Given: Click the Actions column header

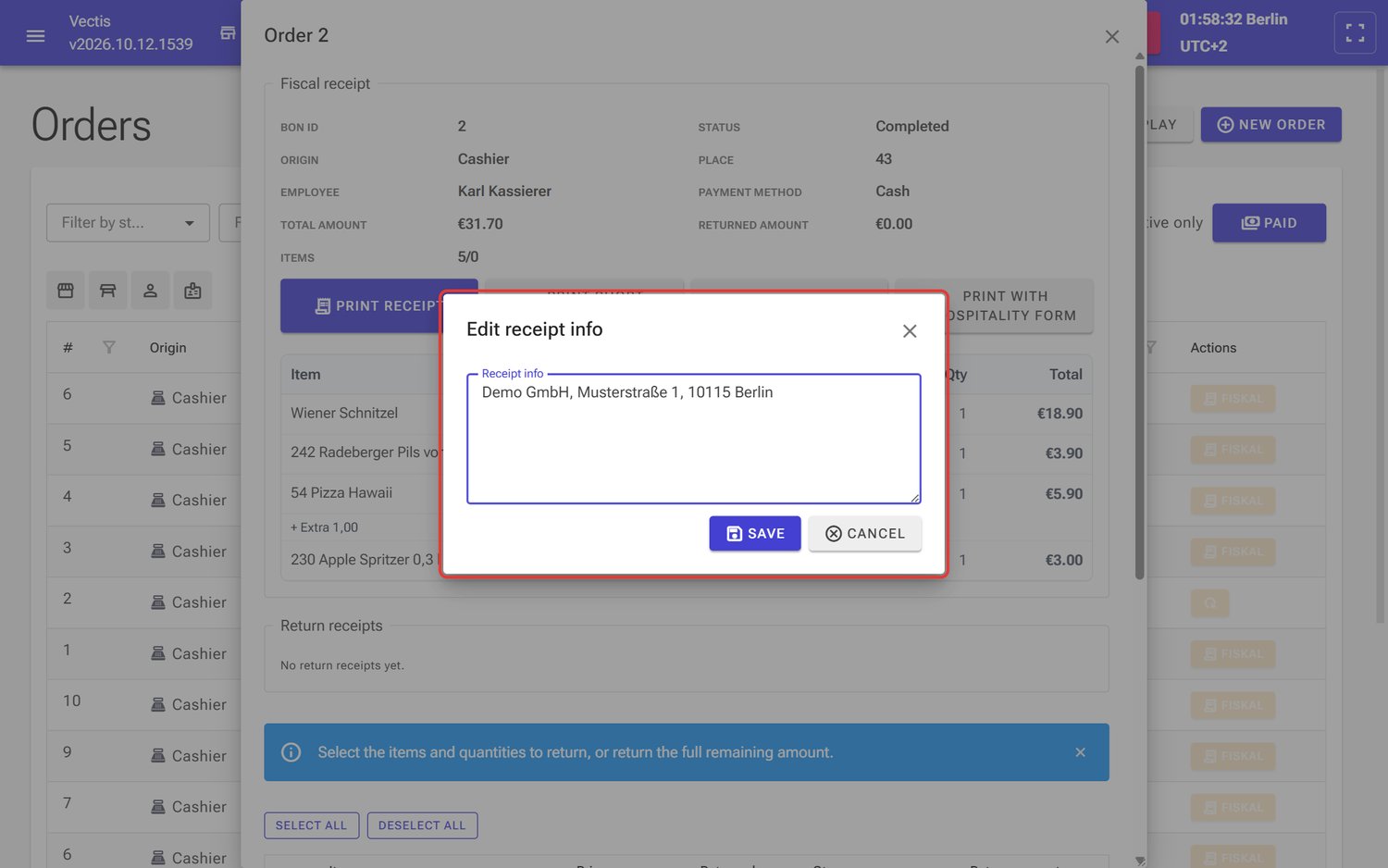Looking at the screenshot, I should (1213, 348).
